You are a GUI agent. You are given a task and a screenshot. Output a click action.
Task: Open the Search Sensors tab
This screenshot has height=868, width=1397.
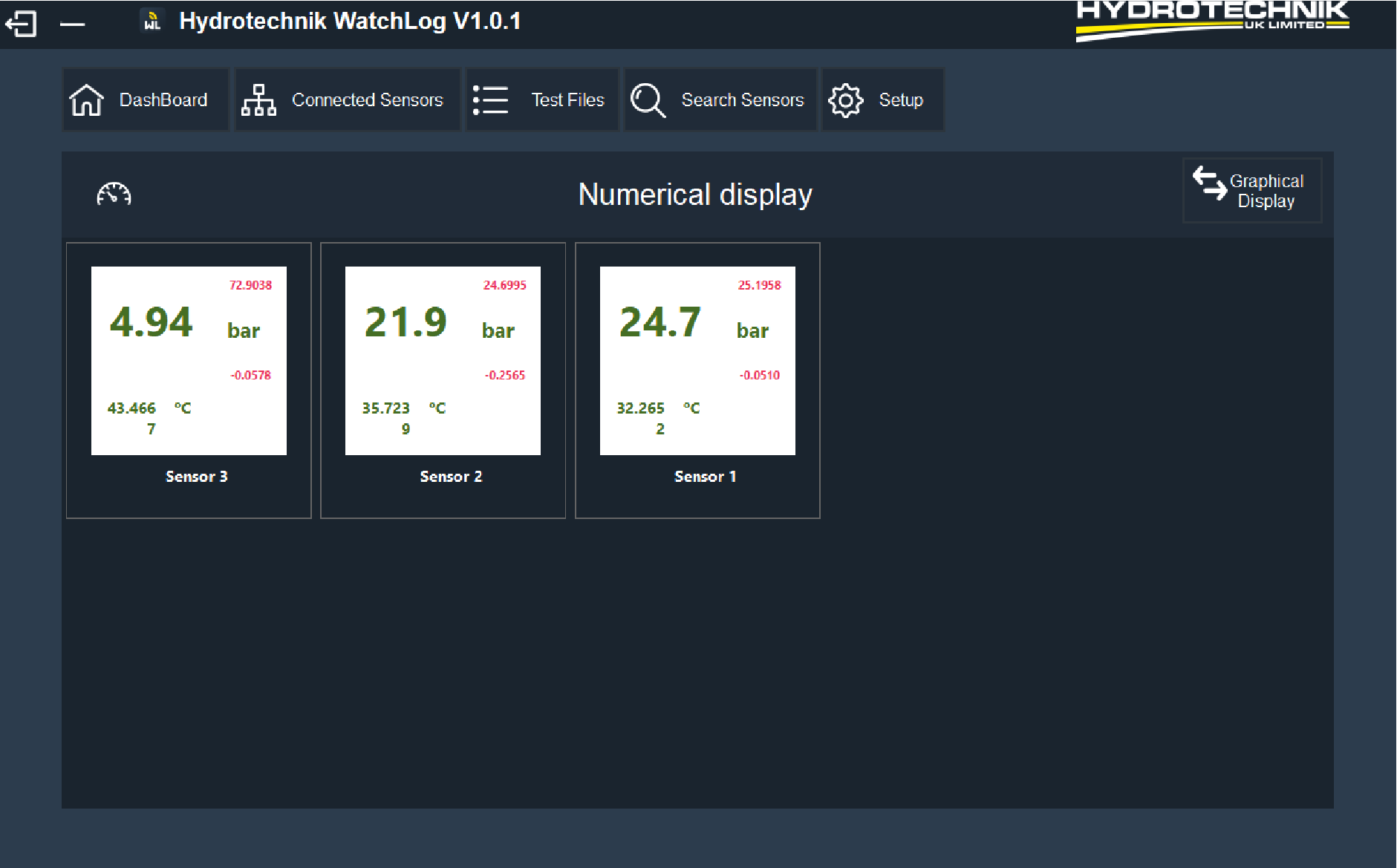(x=720, y=99)
